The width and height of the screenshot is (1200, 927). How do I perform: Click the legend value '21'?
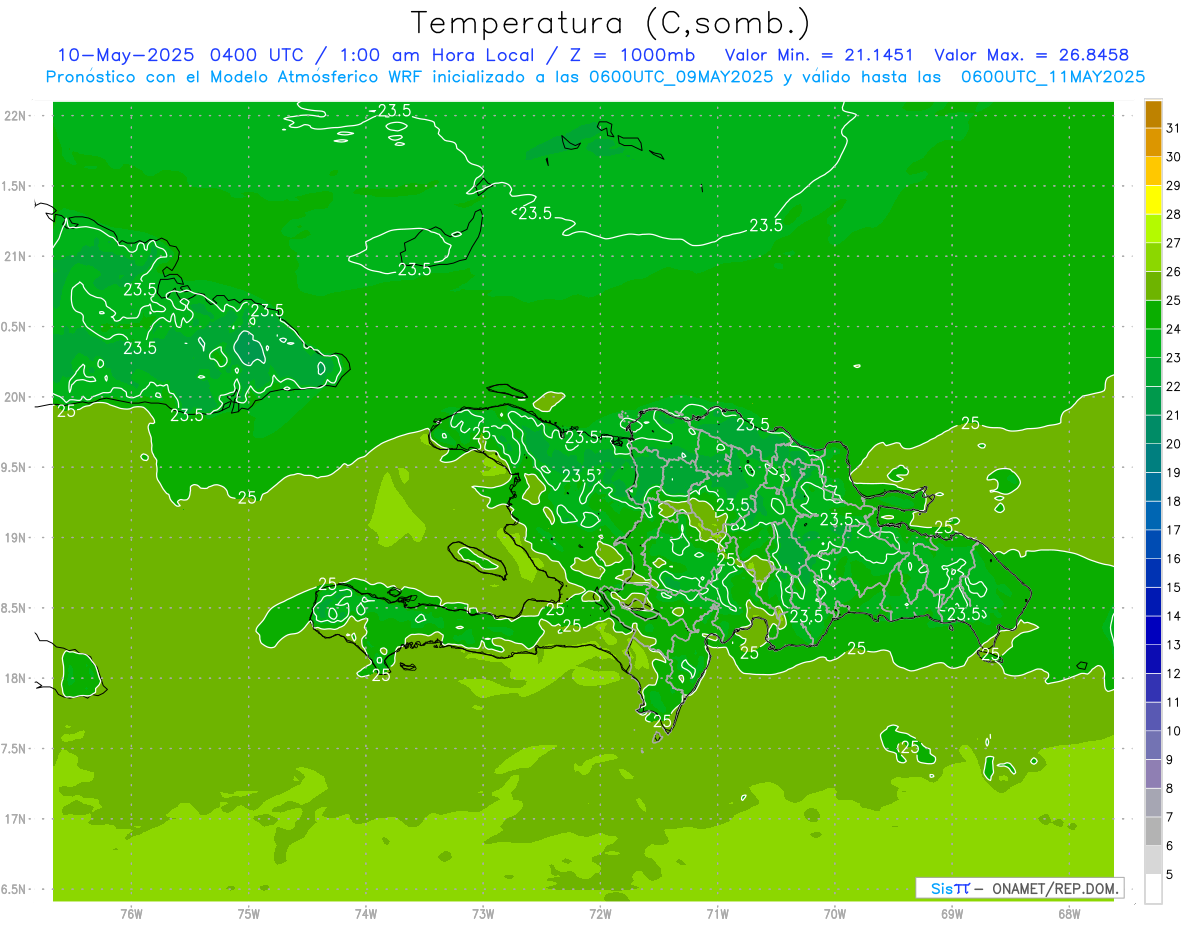(x=1174, y=415)
